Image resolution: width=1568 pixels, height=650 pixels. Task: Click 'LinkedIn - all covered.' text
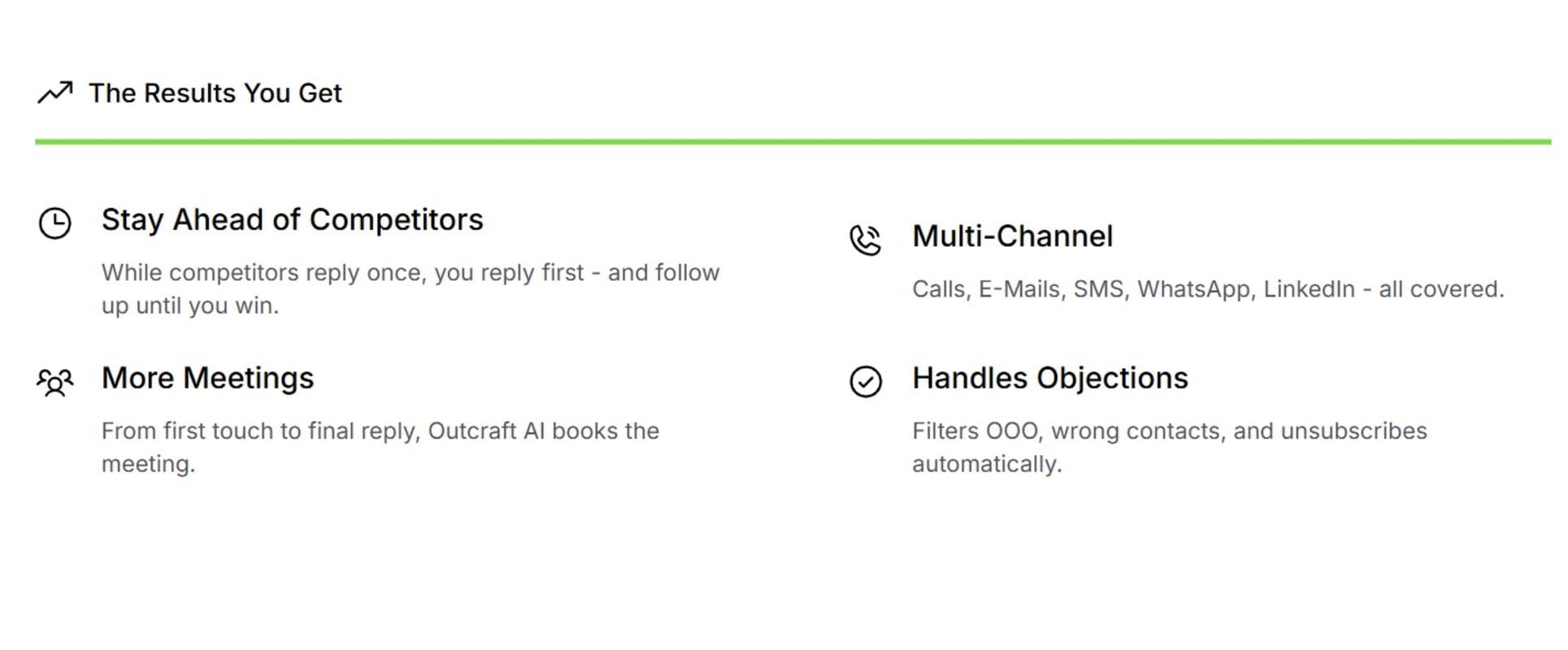pos(1383,289)
